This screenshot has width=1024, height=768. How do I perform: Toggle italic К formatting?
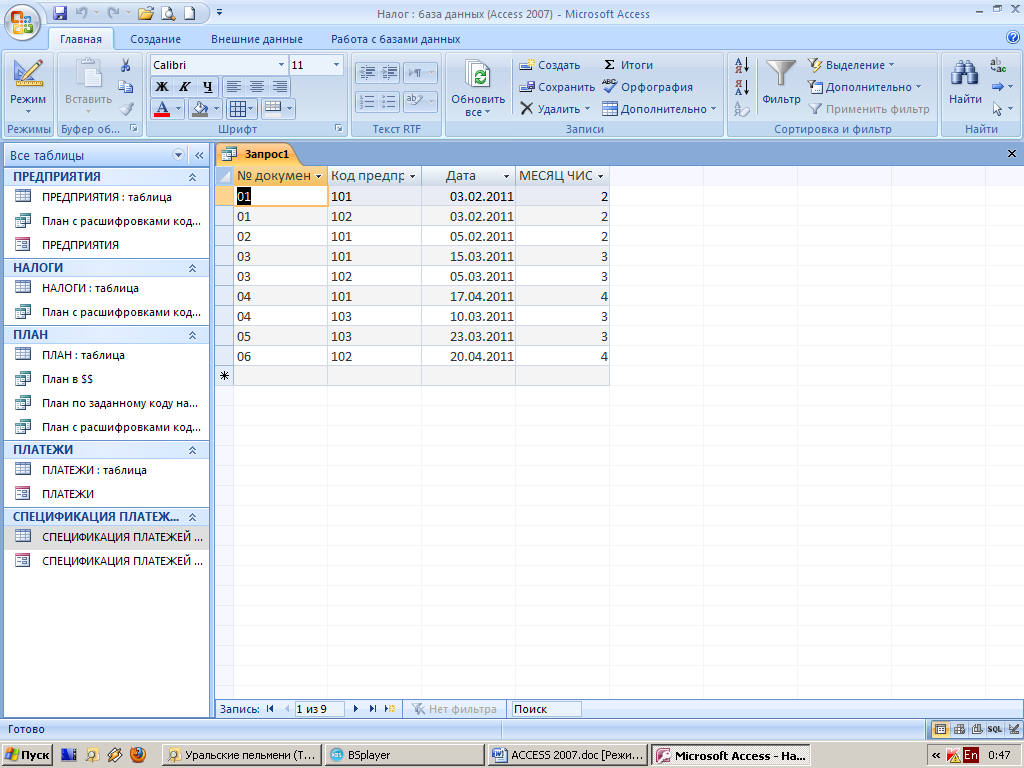[x=185, y=87]
